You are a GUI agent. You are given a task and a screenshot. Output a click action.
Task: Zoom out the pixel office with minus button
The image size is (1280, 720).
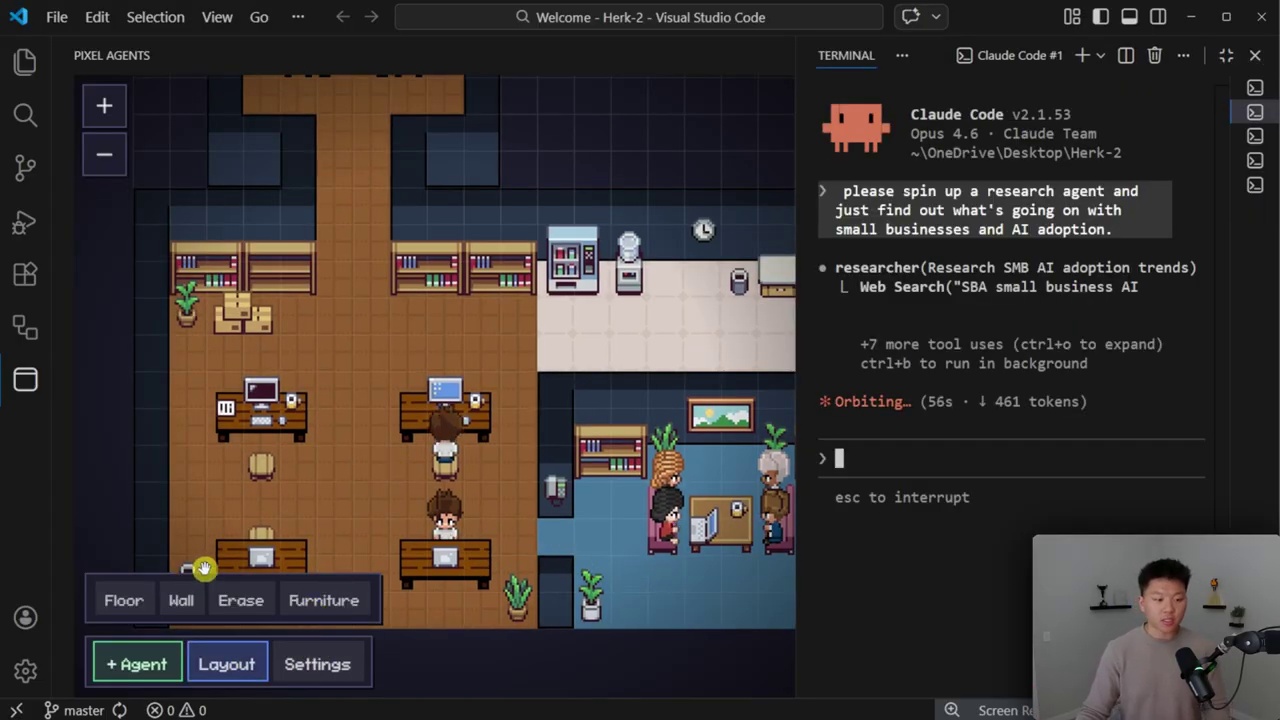click(x=104, y=154)
